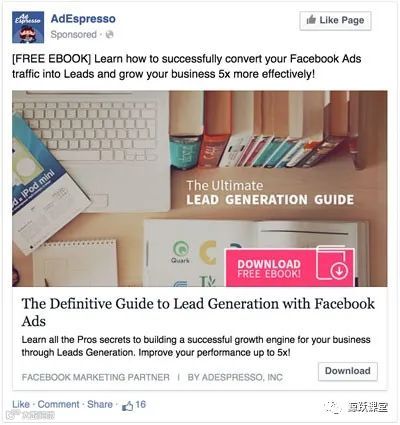Click the Quark logo in the ad image

pos(180,252)
